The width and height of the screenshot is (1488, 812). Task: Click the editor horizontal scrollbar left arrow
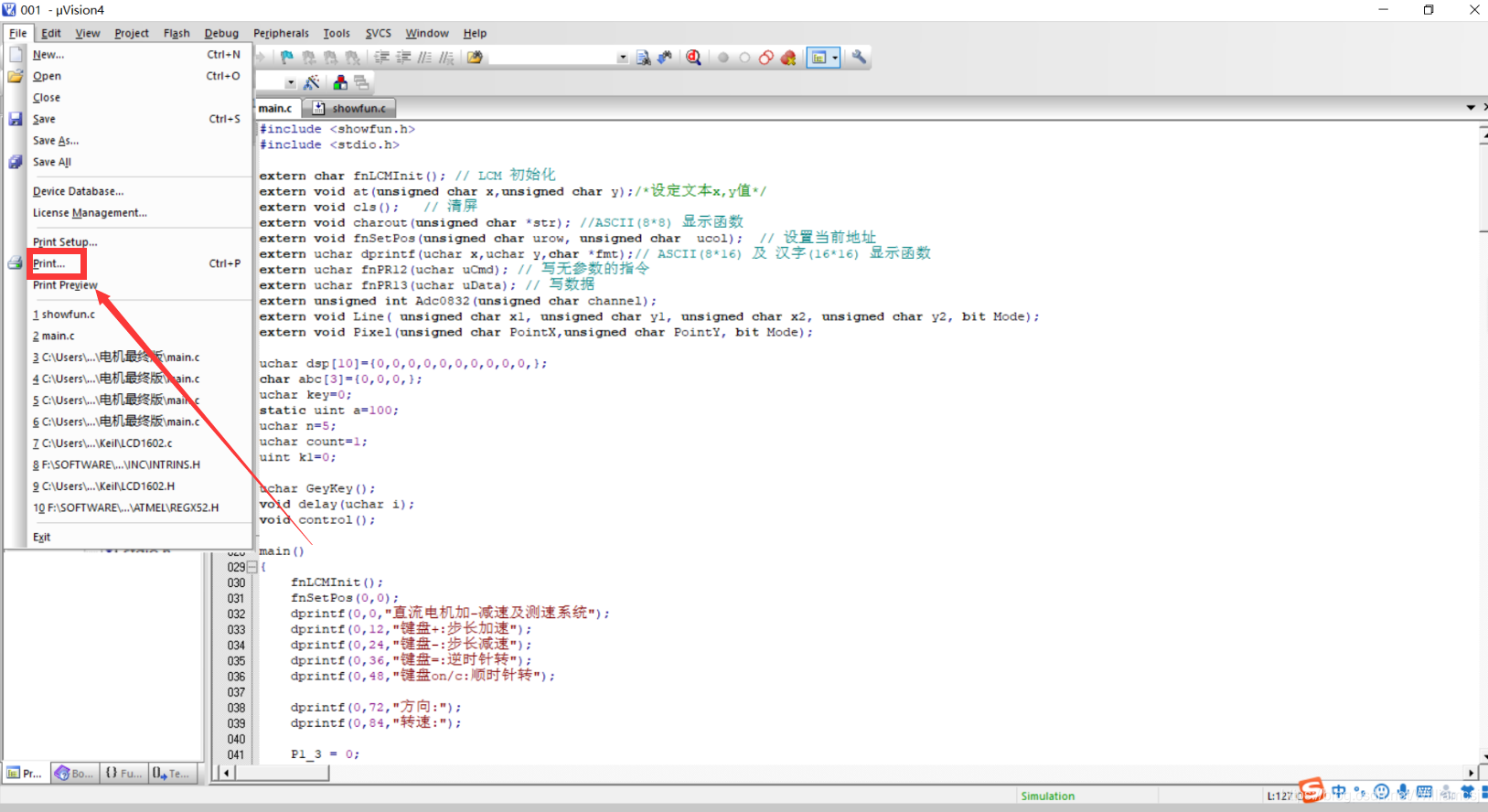click(x=226, y=773)
